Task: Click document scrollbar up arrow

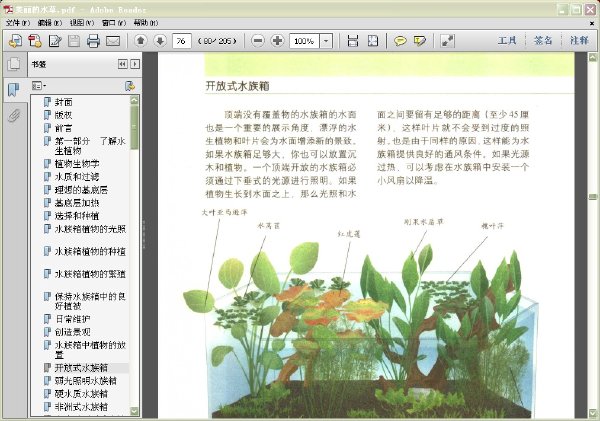Action: point(593,58)
